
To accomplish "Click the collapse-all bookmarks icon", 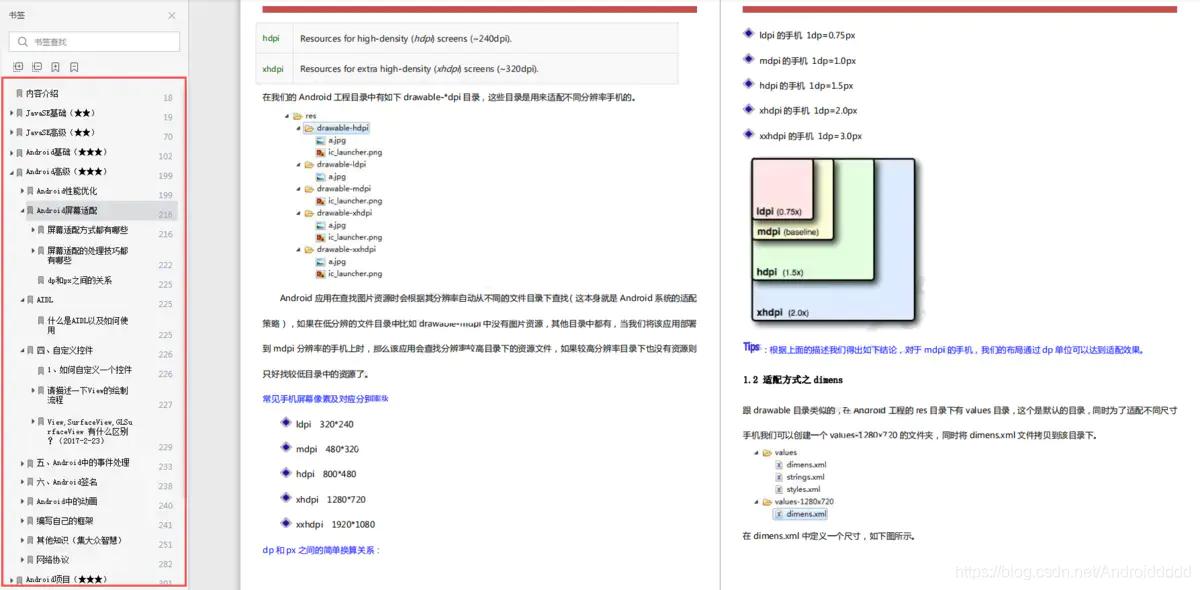I will [x=36, y=66].
